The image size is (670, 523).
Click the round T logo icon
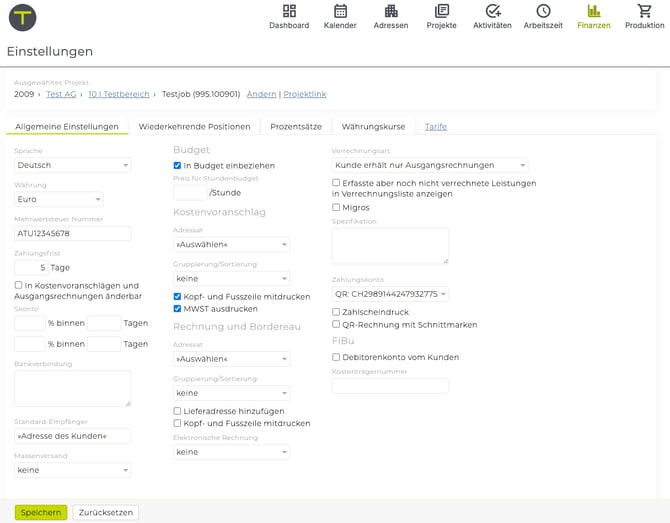pos(22,17)
